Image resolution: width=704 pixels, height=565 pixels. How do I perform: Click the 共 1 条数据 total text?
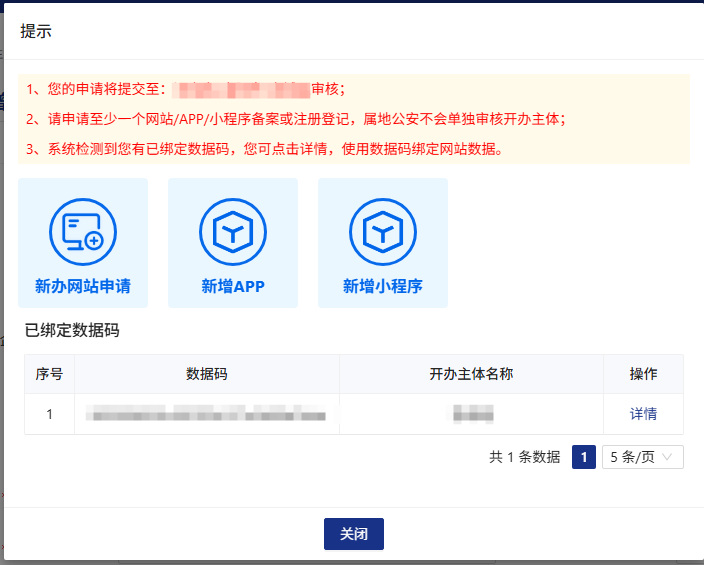[x=524, y=457]
